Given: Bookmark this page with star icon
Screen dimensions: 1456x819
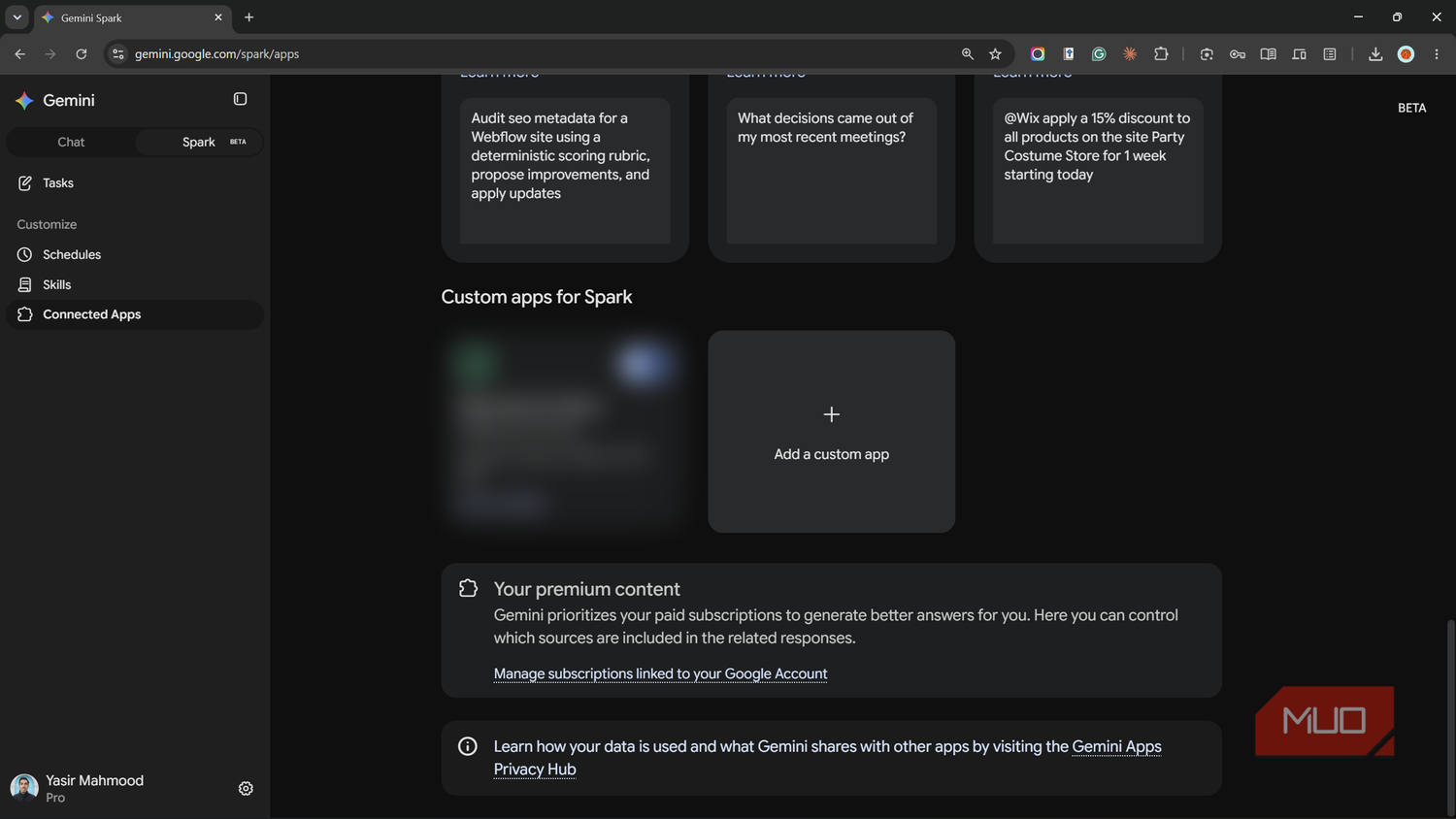Looking at the screenshot, I should [x=995, y=53].
